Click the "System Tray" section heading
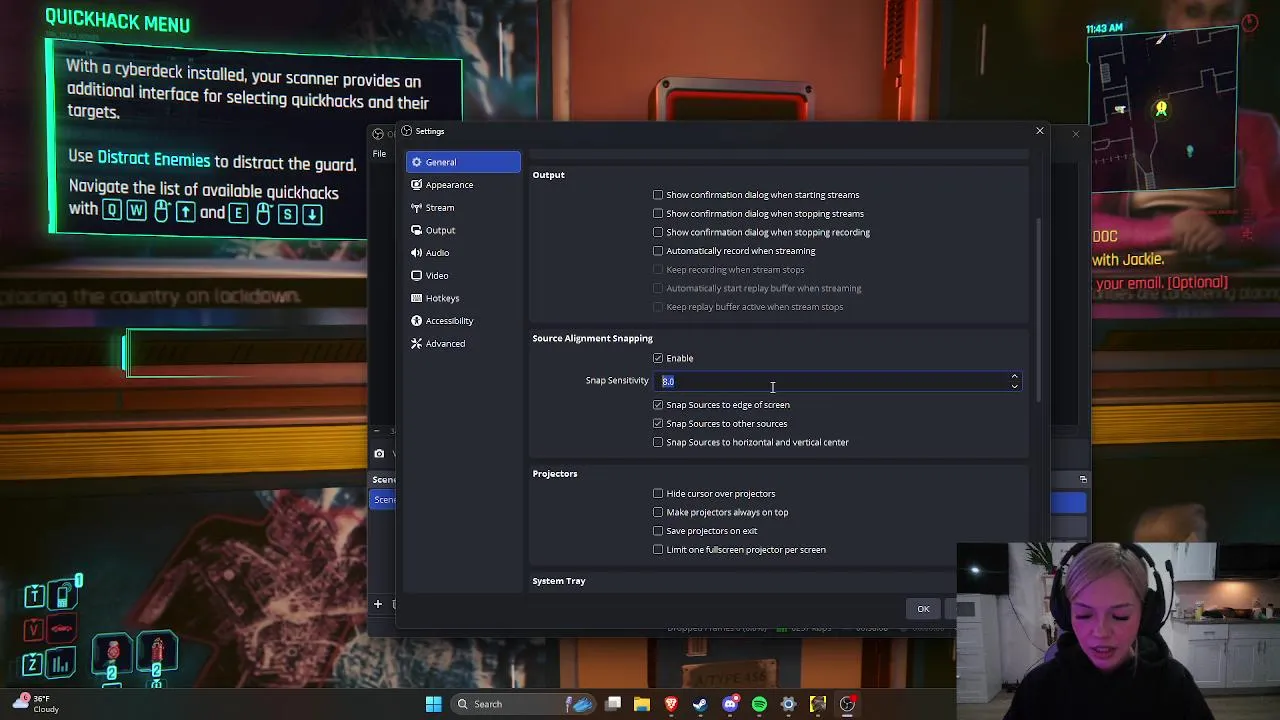Screen dimensions: 1280x720 click(559, 581)
